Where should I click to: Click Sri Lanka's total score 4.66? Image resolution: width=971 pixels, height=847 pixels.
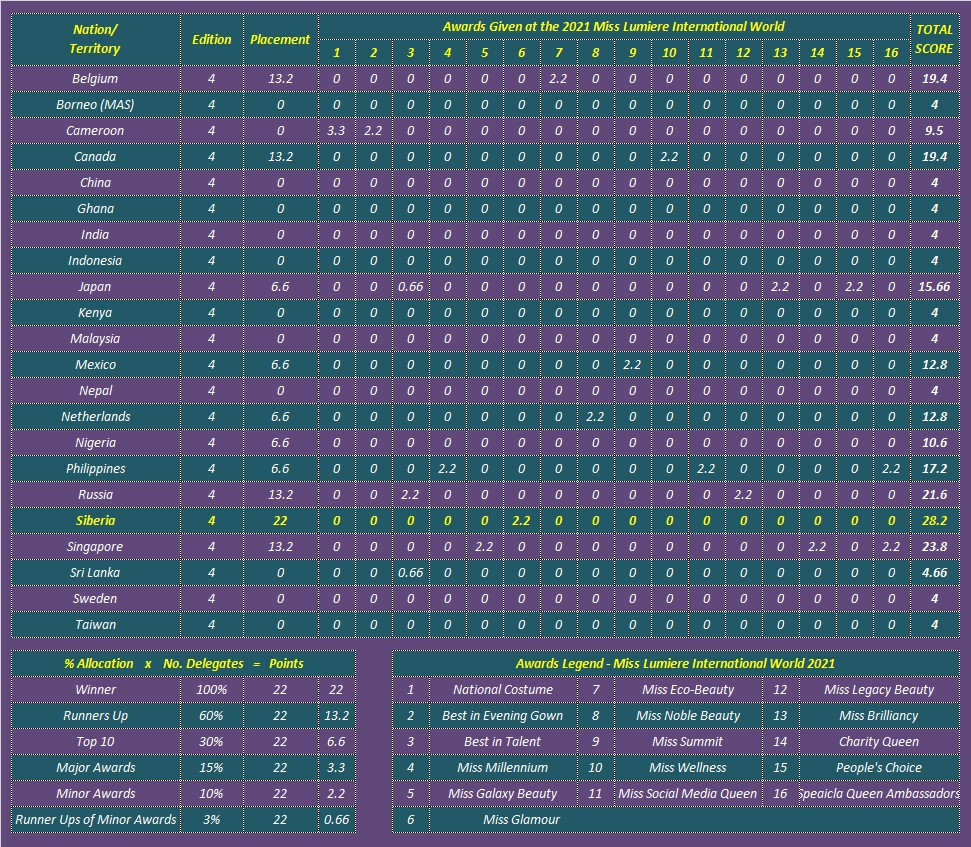point(934,573)
